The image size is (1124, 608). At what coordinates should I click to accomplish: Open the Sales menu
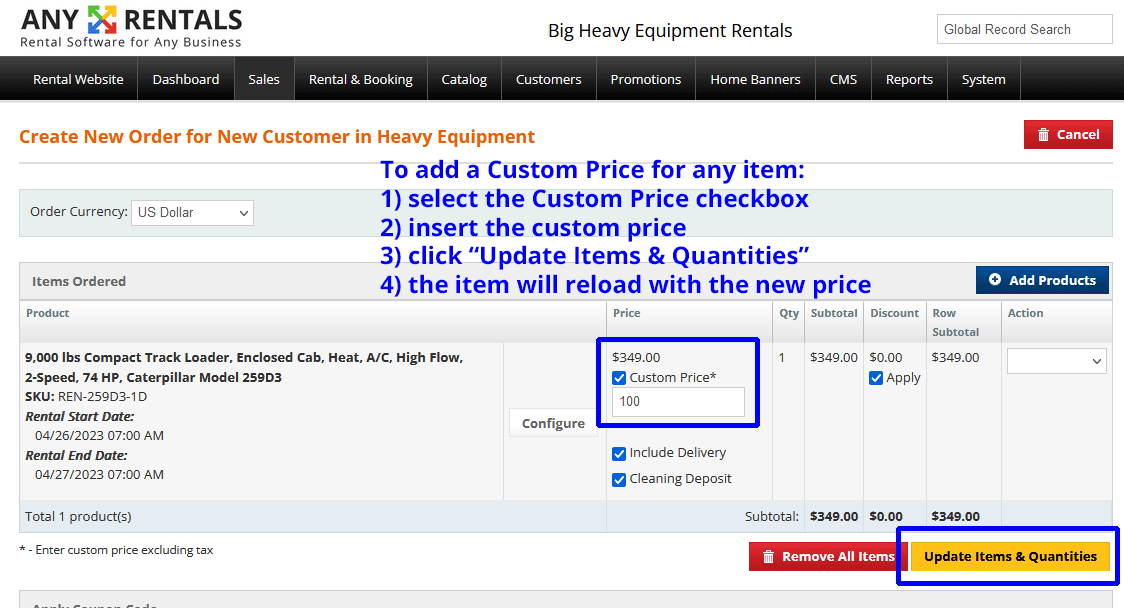pyautogui.click(x=264, y=79)
